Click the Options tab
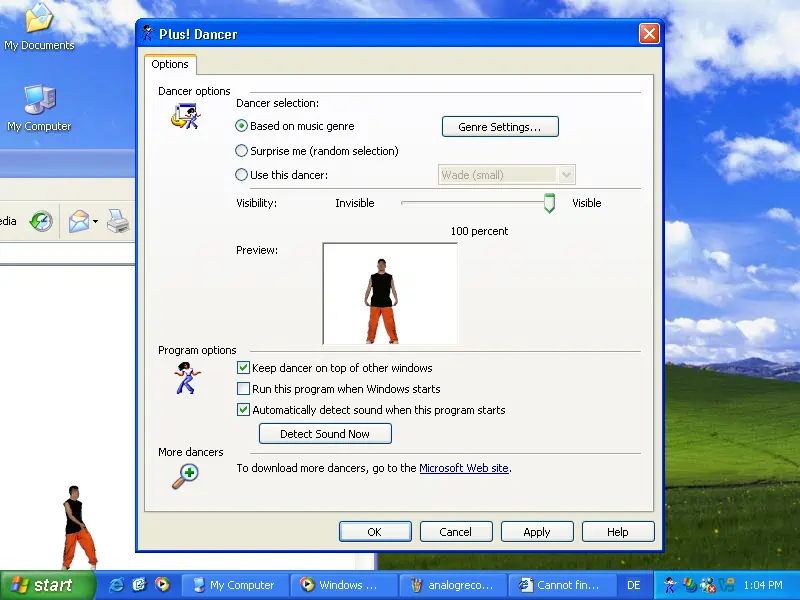The image size is (800, 600). (x=170, y=64)
